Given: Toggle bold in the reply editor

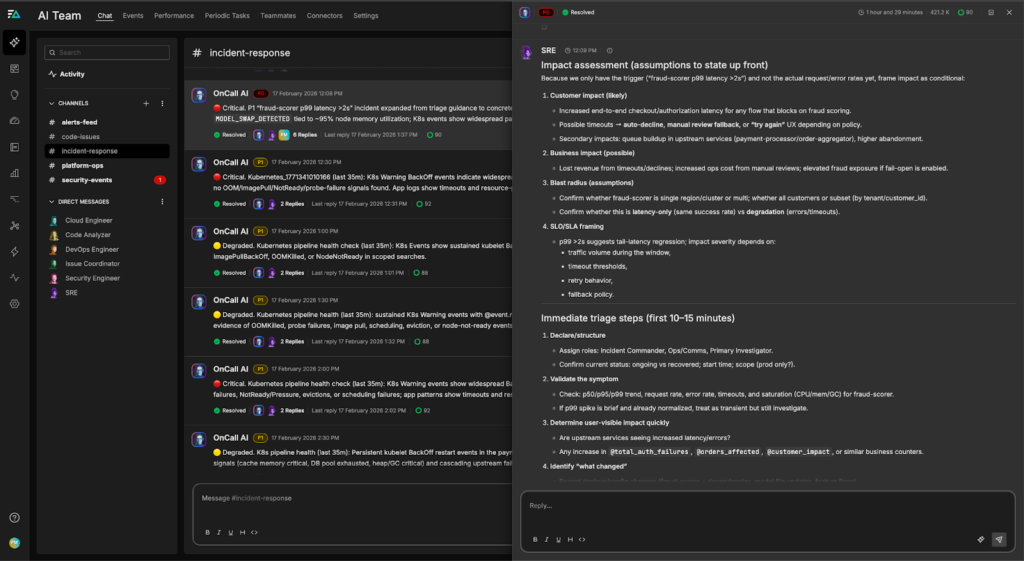Looking at the screenshot, I should coord(535,539).
